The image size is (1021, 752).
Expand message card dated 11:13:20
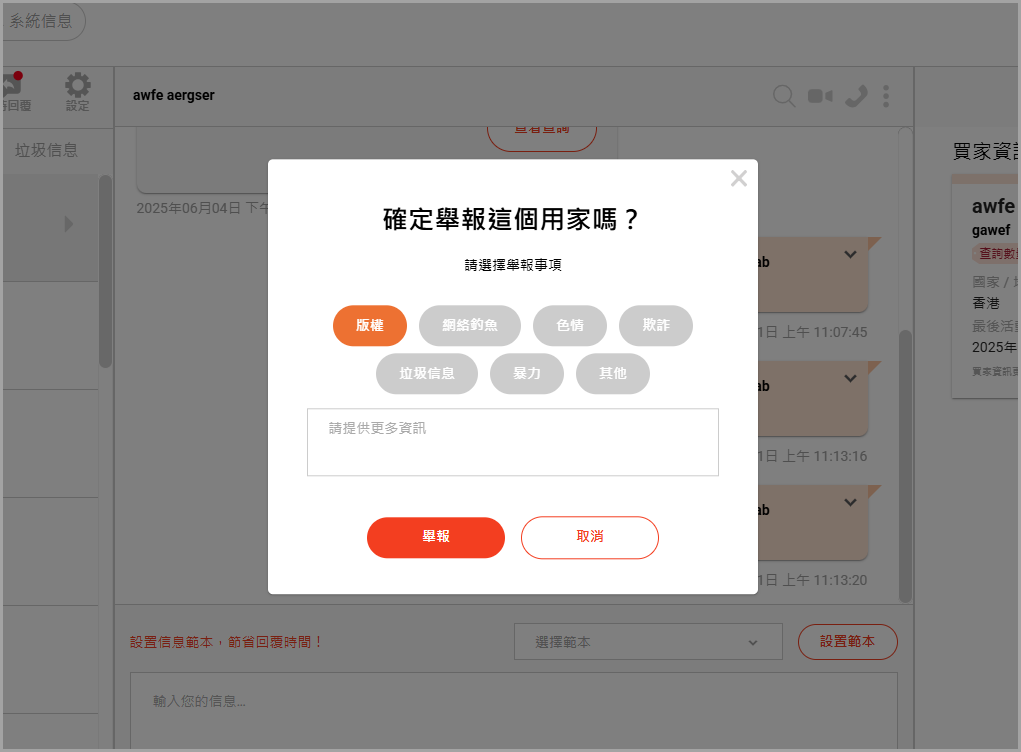pyautogui.click(x=850, y=503)
